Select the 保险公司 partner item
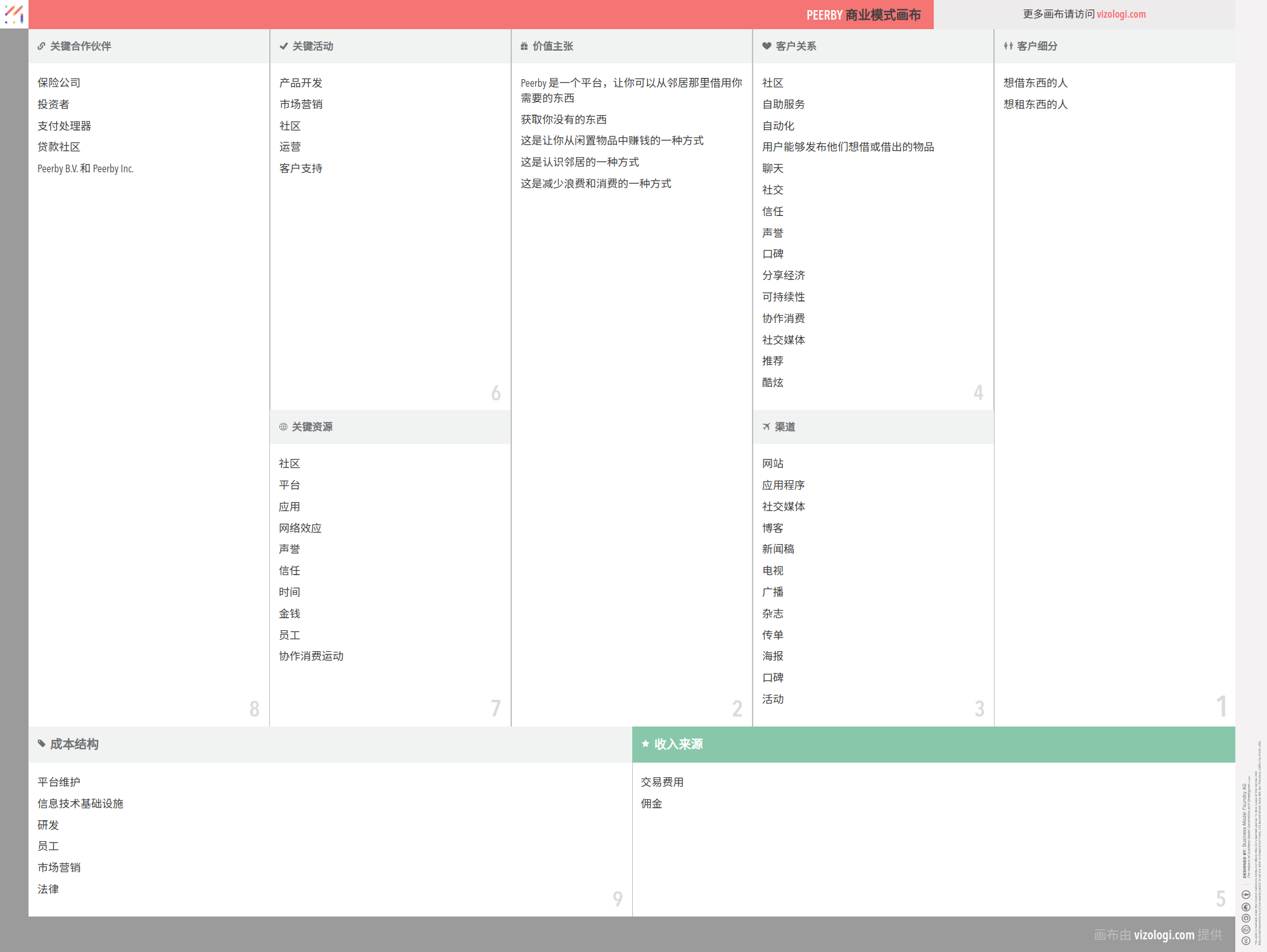Screen dimensions: 1267x952 [59, 83]
